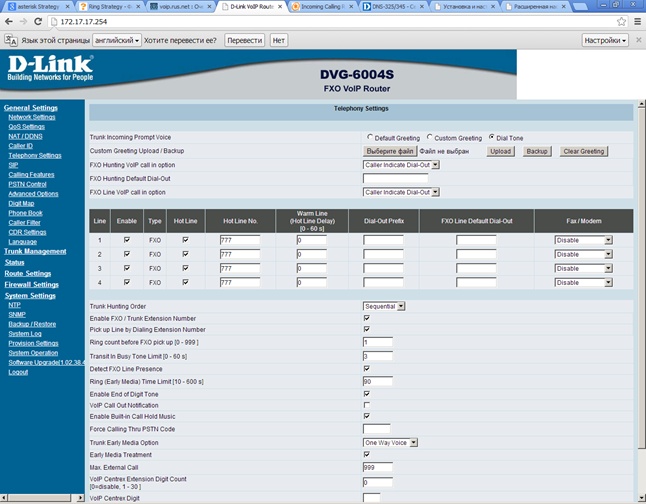This screenshot has height=504, width=646.
Task: Click page vertical scrollbar down arrow
Action: (x=641, y=497)
